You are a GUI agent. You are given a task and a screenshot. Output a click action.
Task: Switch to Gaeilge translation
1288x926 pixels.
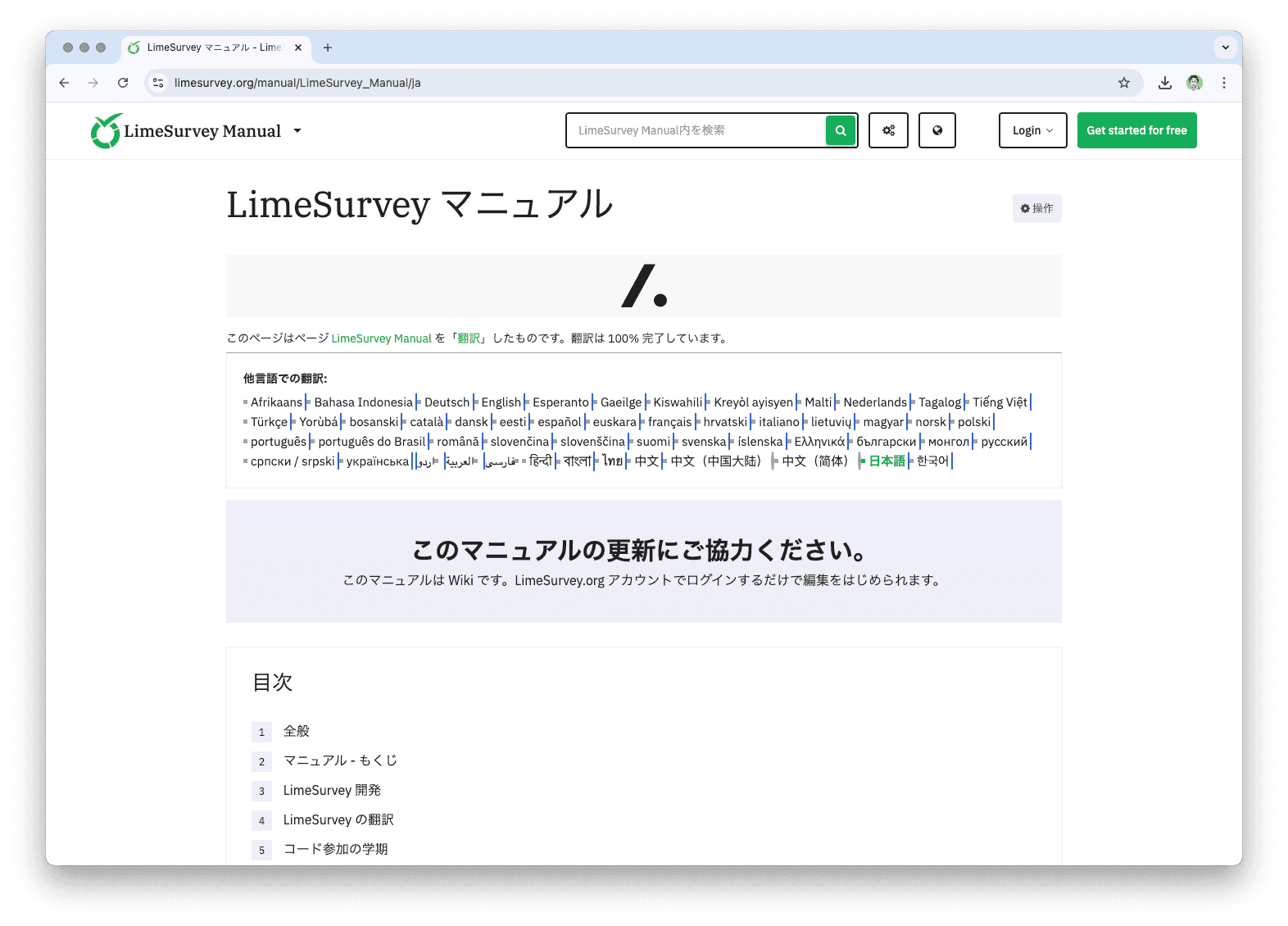click(x=621, y=402)
